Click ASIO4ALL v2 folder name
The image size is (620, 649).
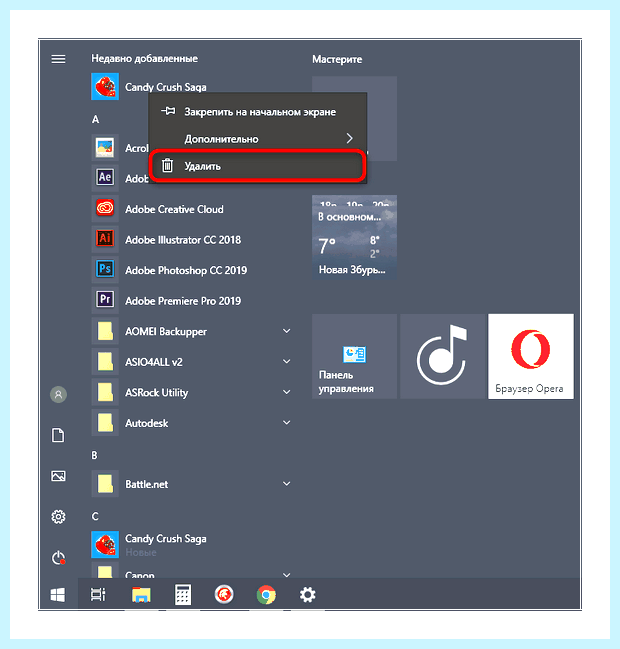pos(154,362)
